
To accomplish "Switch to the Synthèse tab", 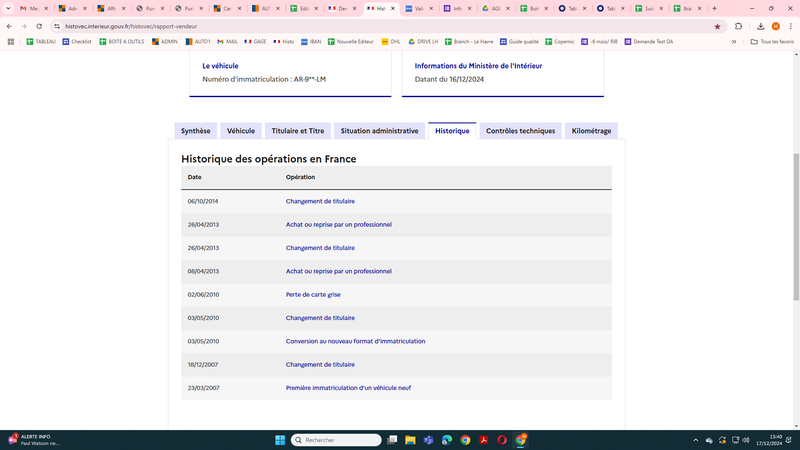I will click(x=195, y=131).
